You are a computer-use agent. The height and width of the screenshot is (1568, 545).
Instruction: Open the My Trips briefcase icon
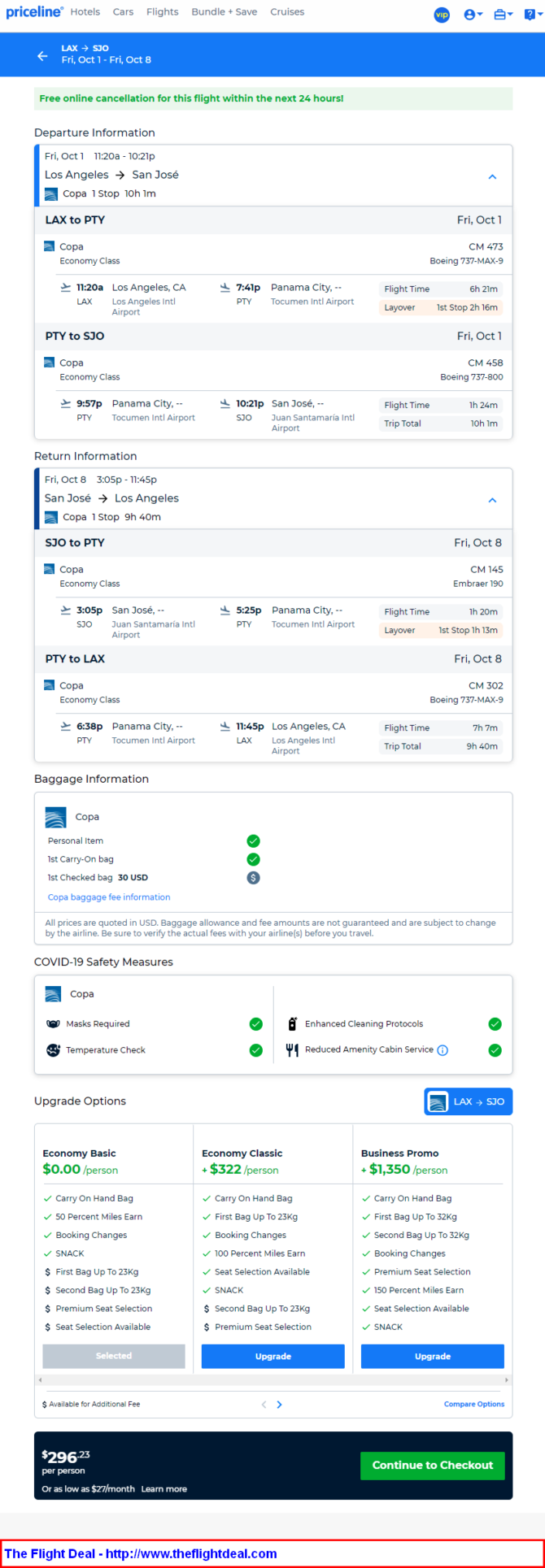pyautogui.click(x=504, y=15)
